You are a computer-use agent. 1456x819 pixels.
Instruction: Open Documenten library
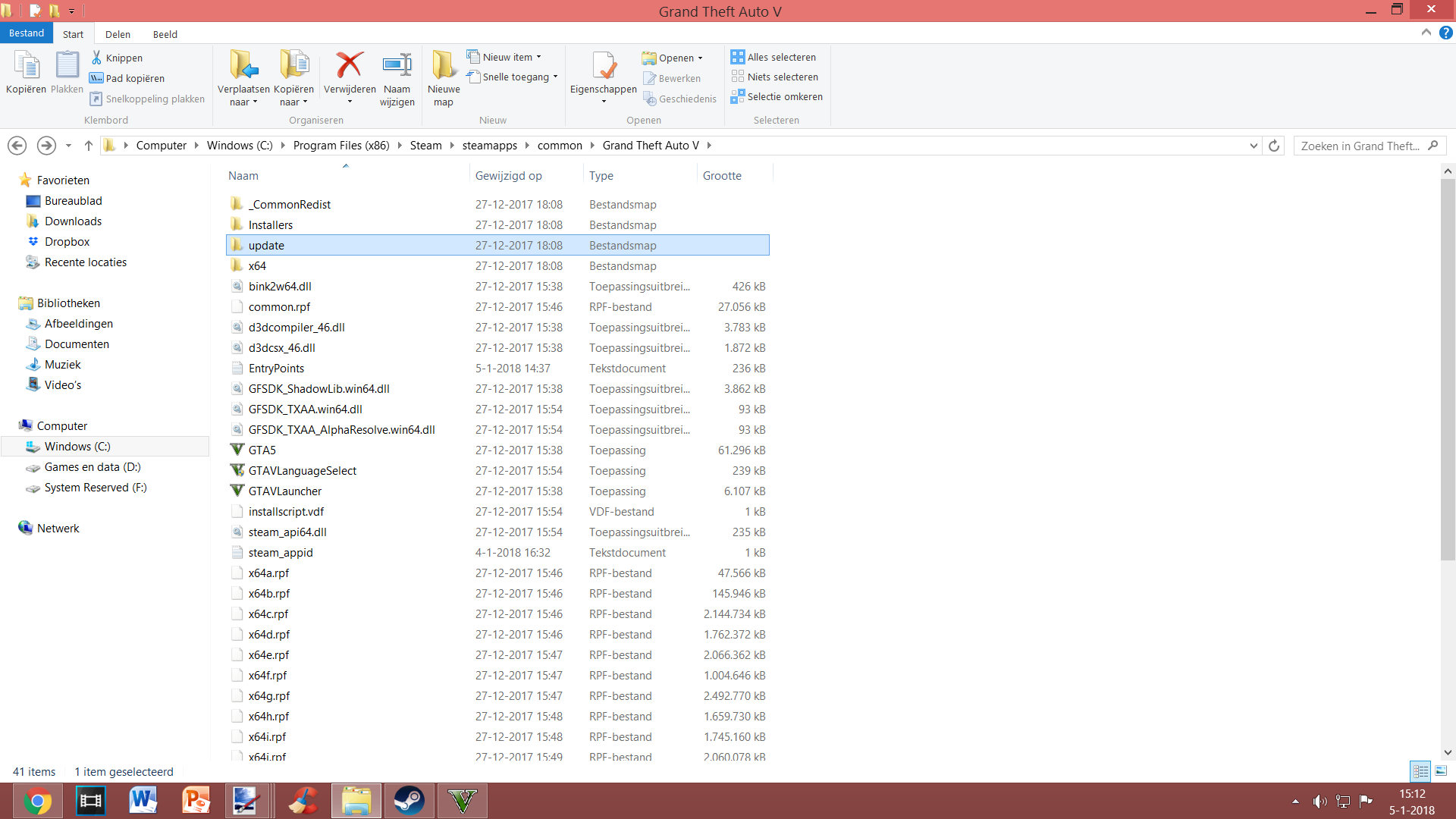(77, 344)
